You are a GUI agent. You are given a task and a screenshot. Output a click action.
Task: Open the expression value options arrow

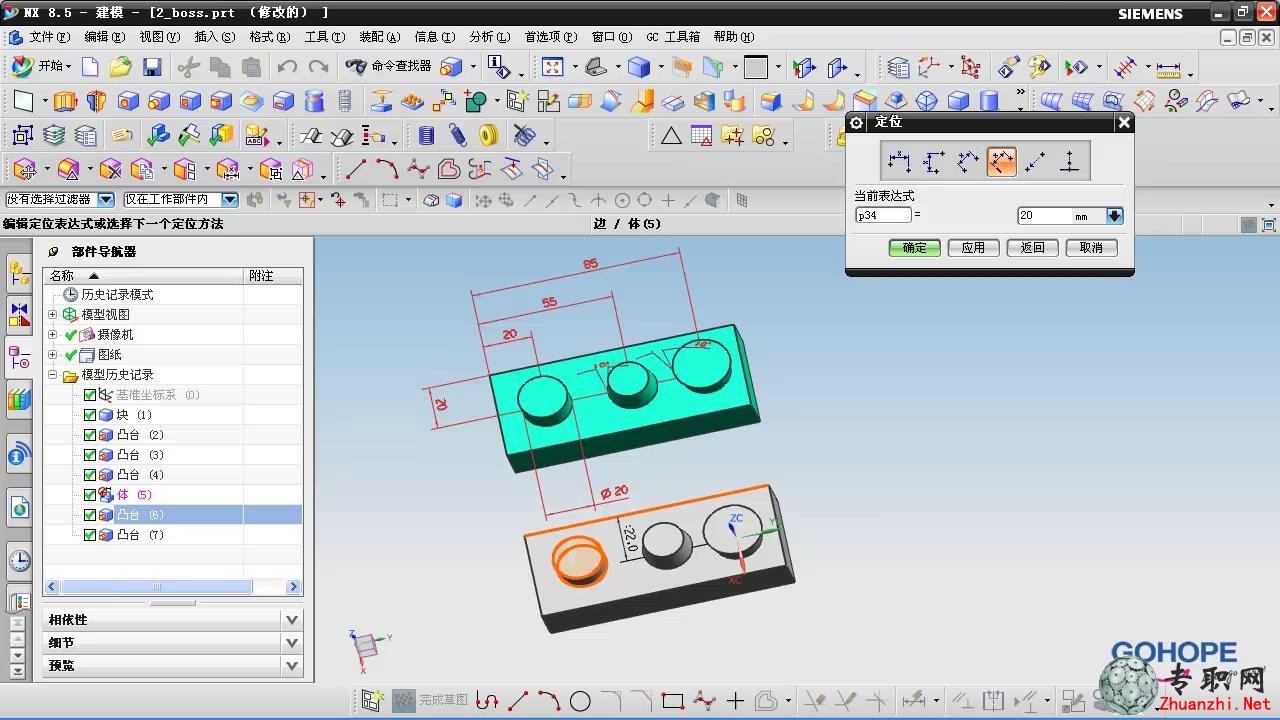point(1114,216)
